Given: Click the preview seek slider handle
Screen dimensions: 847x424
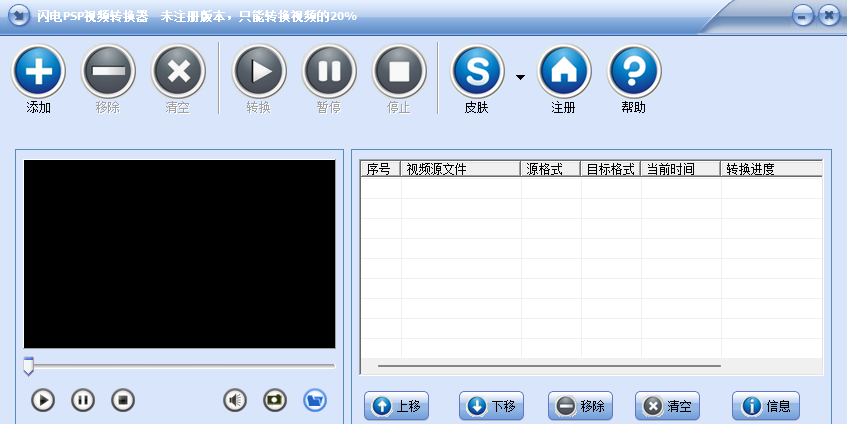Looking at the screenshot, I should click(x=29, y=366).
